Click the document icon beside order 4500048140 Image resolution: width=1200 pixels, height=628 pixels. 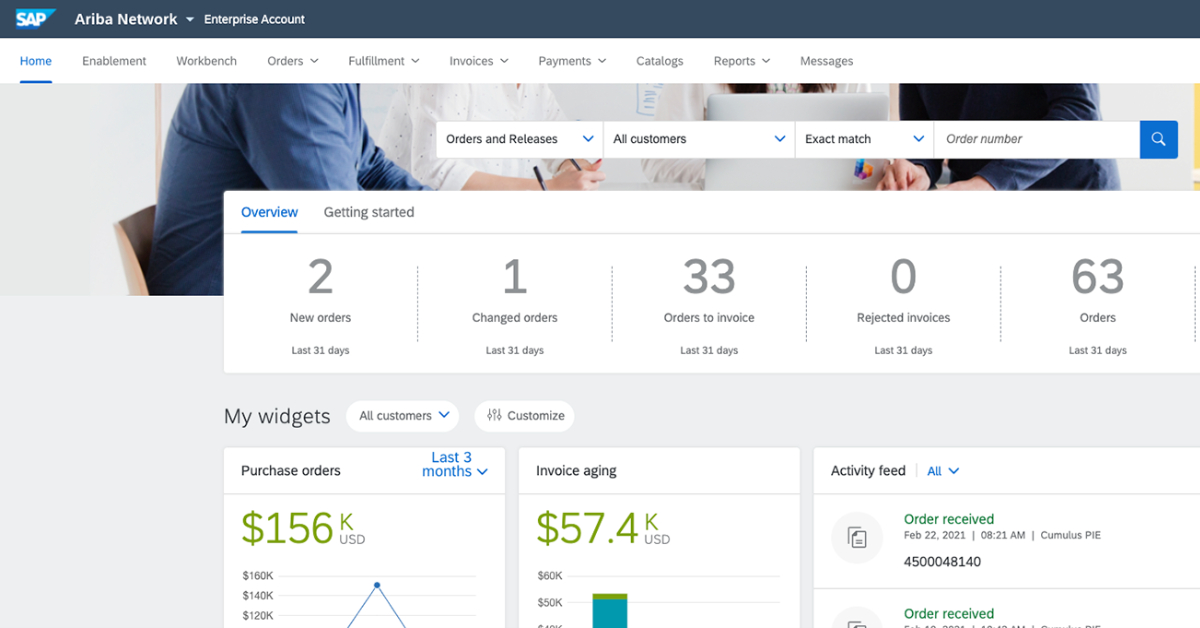tap(857, 538)
